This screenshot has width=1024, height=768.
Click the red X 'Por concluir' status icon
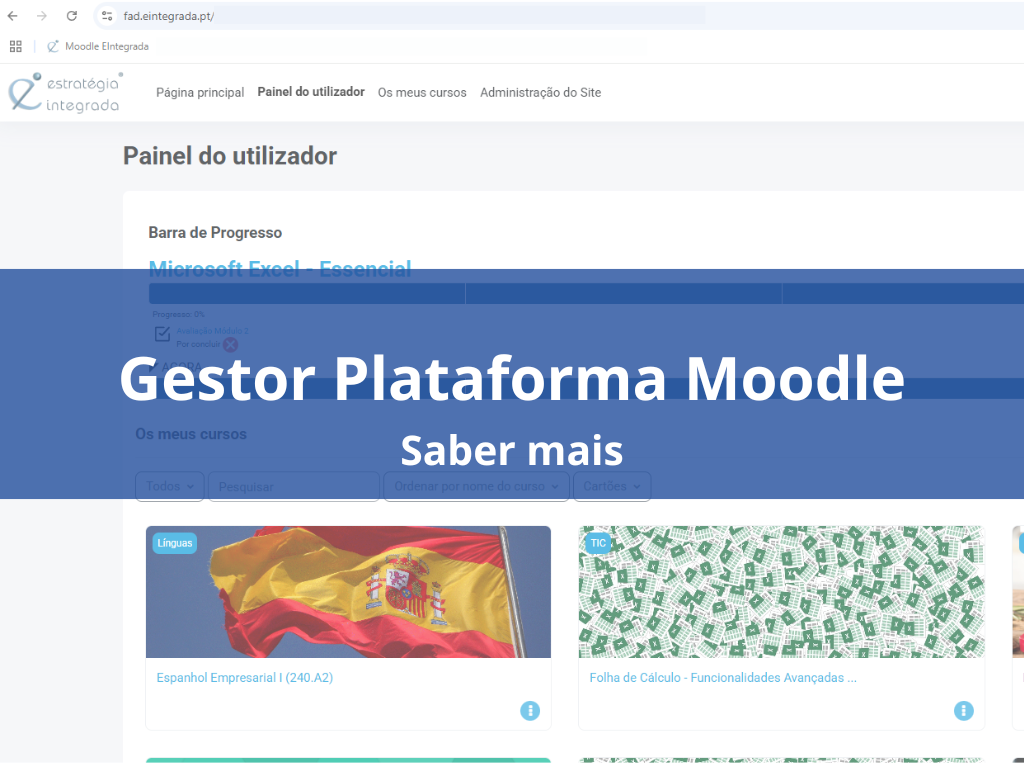[230, 344]
